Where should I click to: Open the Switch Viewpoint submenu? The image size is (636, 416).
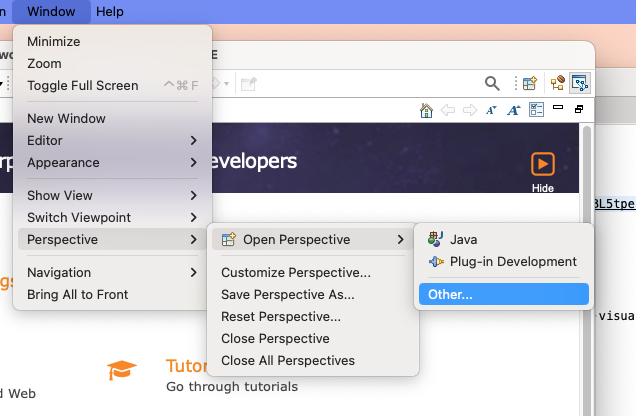112,217
